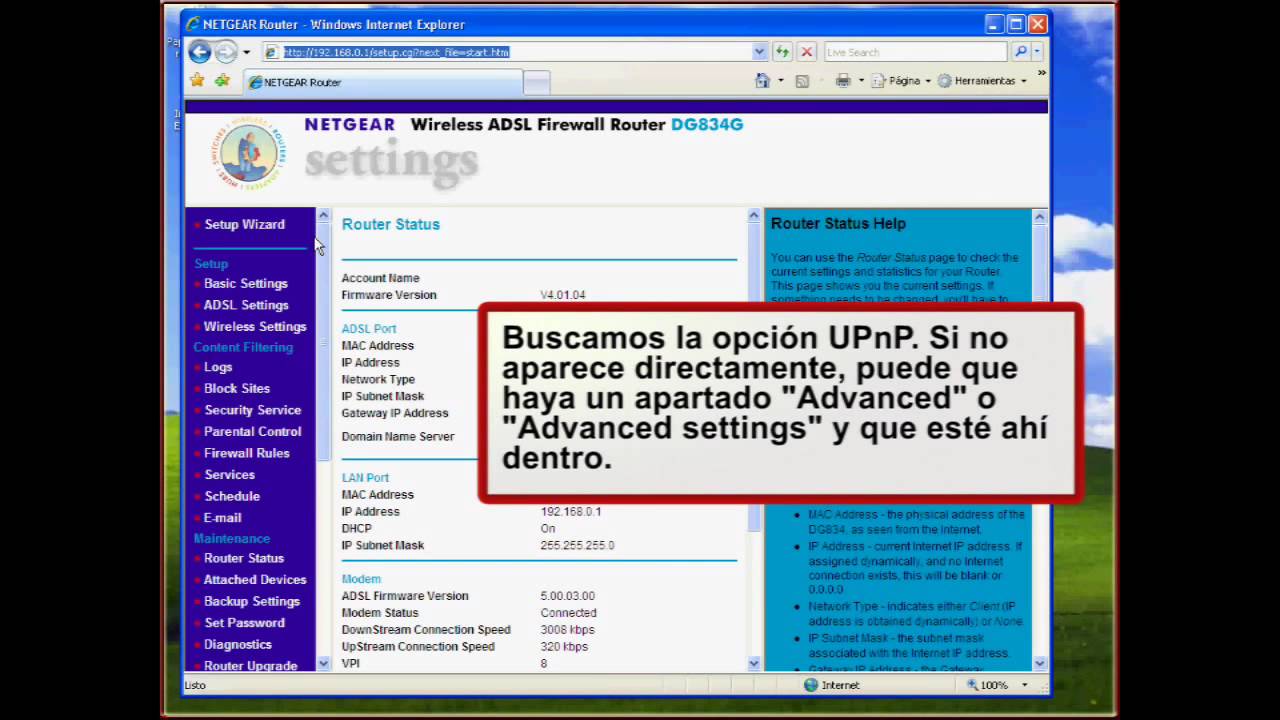Click help pane scroll-down arrow
The image size is (1280, 720).
click(1040, 663)
